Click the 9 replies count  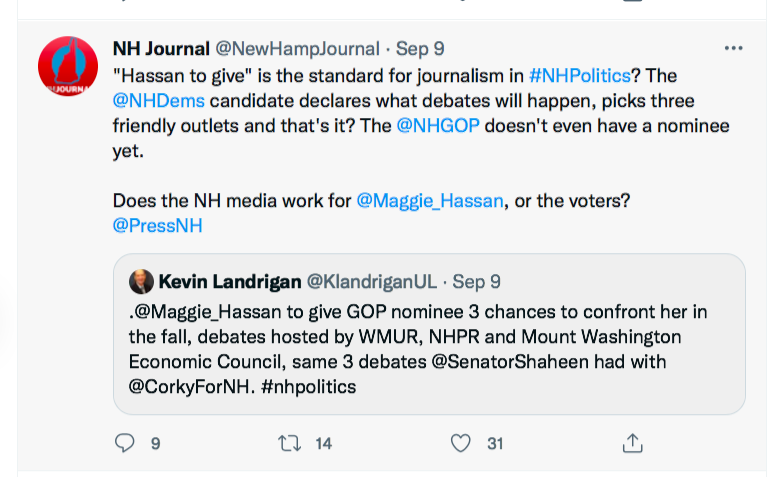point(155,443)
